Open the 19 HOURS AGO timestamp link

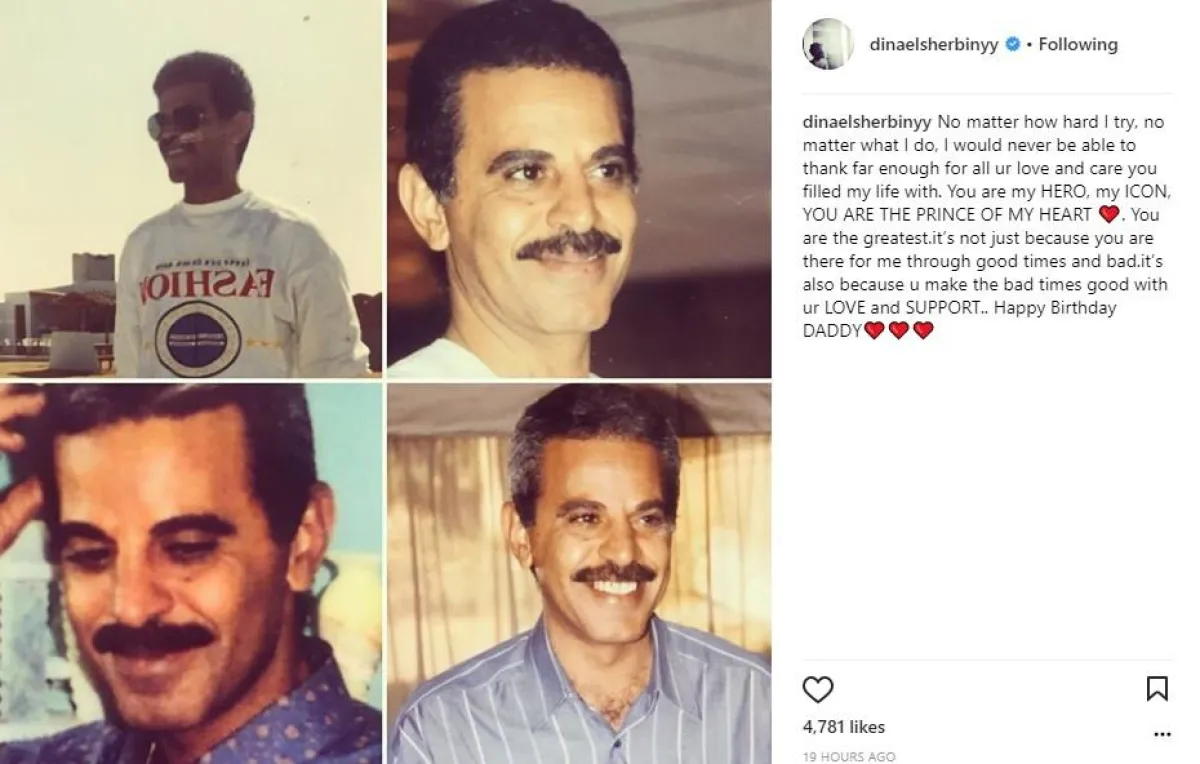click(849, 757)
